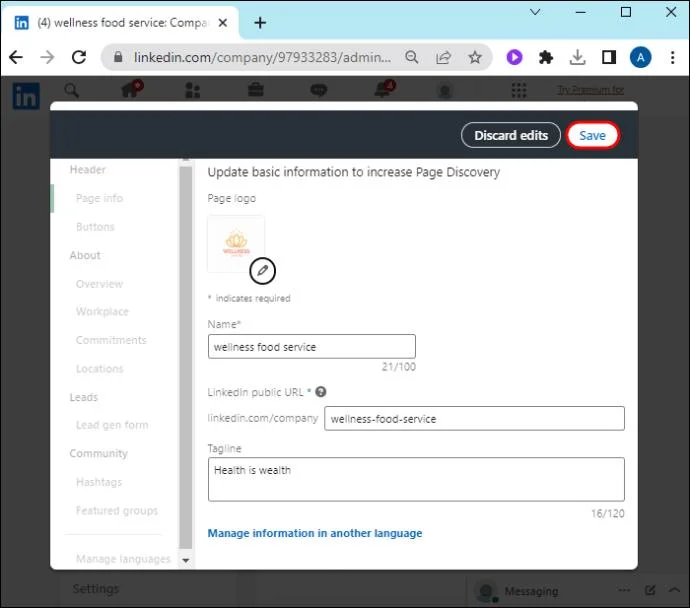Open Hashtags section in sidebar
The image size is (690, 608).
(x=99, y=482)
